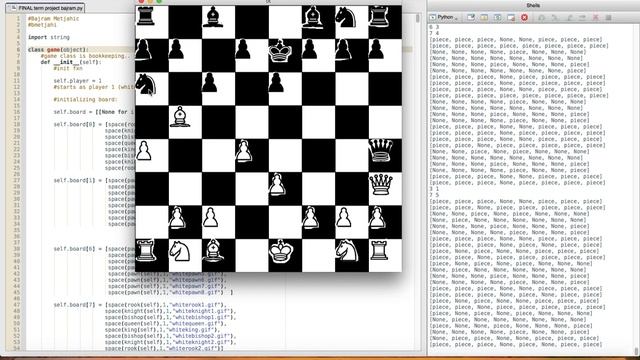Select the white pawn on e3
This screenshot has width=640, height=360.
pyautogui.click(x=277, y=184)
